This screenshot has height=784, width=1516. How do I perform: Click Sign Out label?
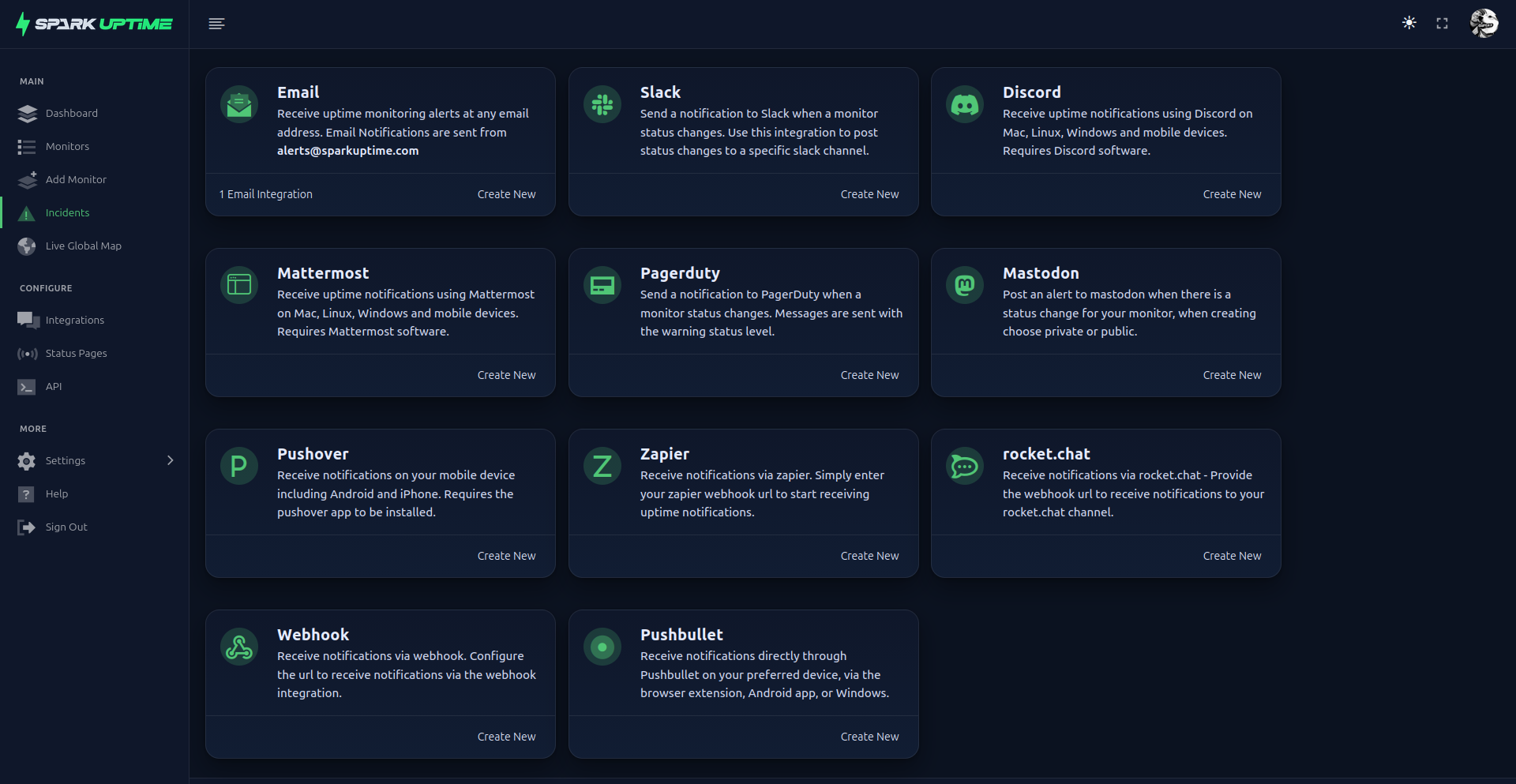[66, 527]
